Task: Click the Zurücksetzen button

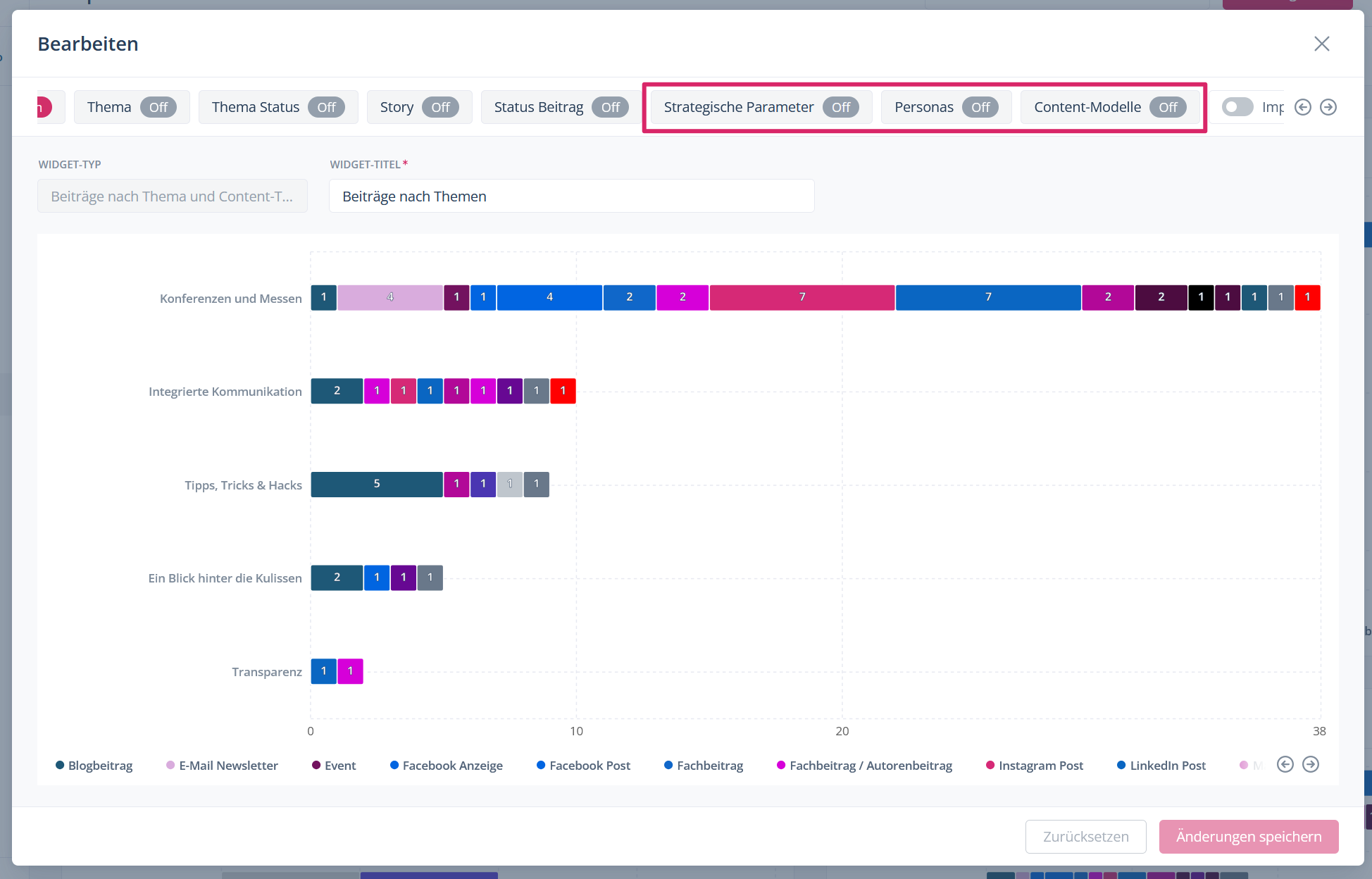Action: tap(1085, 837)
